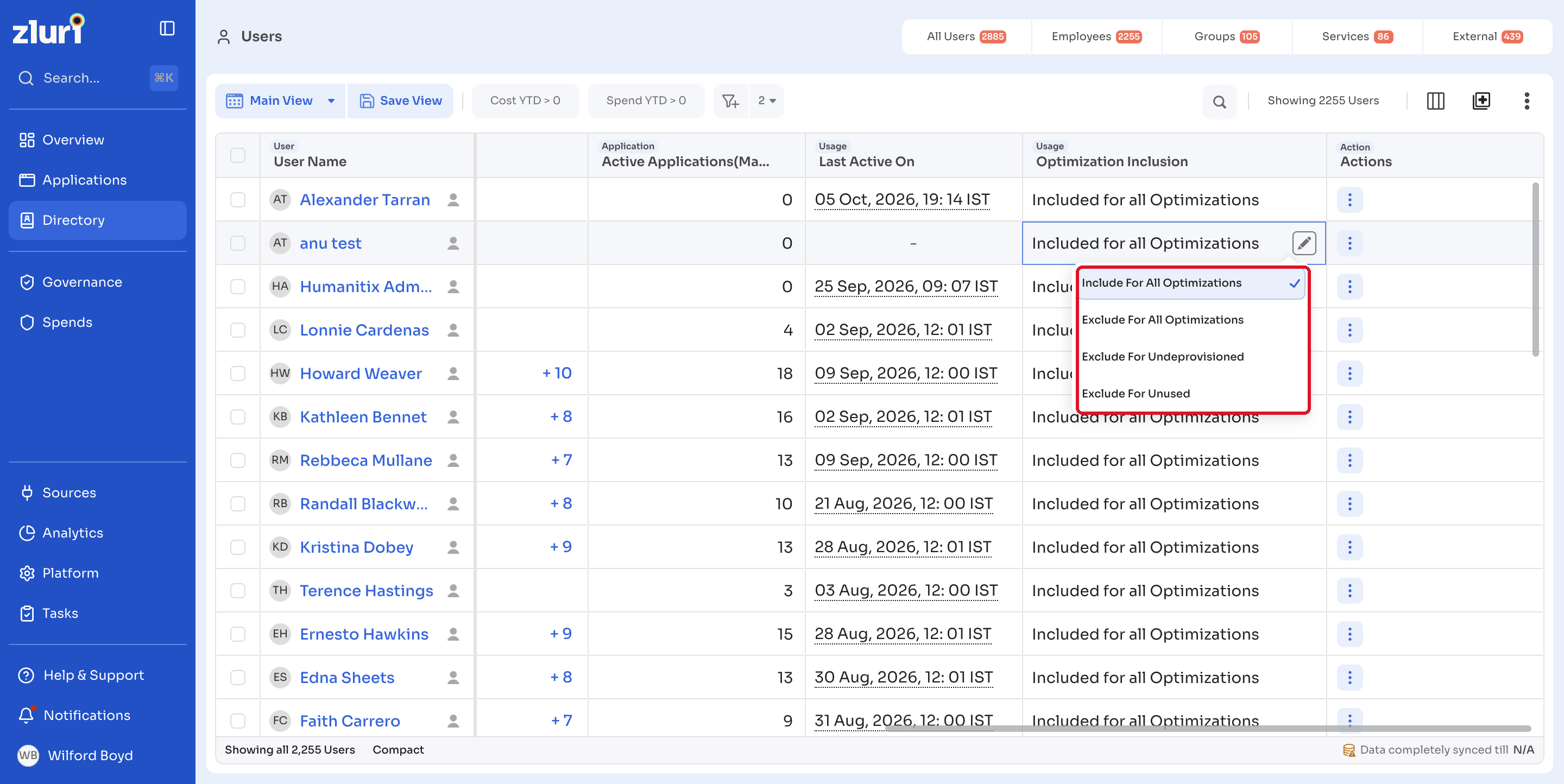1564x784 pixels.
Task: Click the Governance shield icon
Action: point(27,282)
